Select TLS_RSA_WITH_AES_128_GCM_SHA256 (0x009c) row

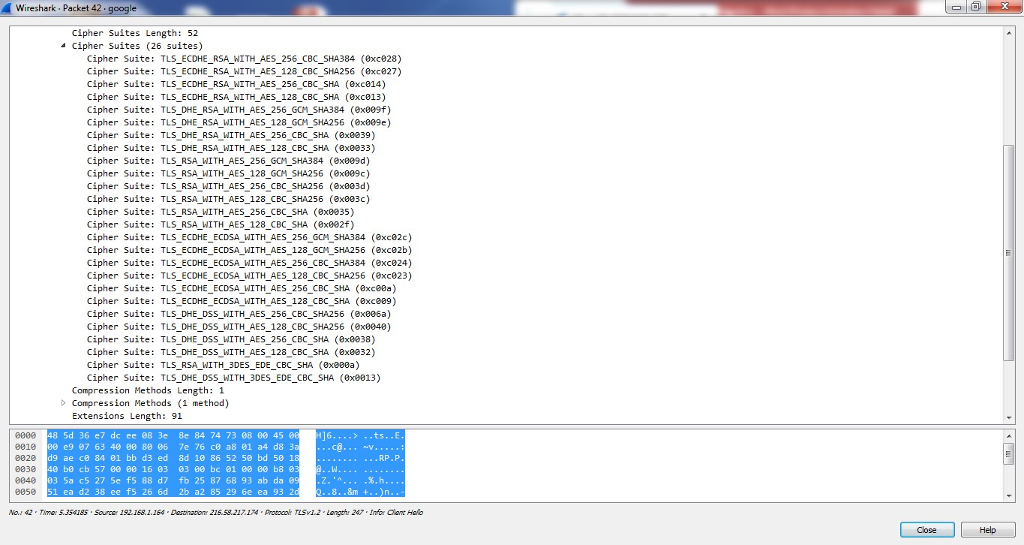point(229,173)
